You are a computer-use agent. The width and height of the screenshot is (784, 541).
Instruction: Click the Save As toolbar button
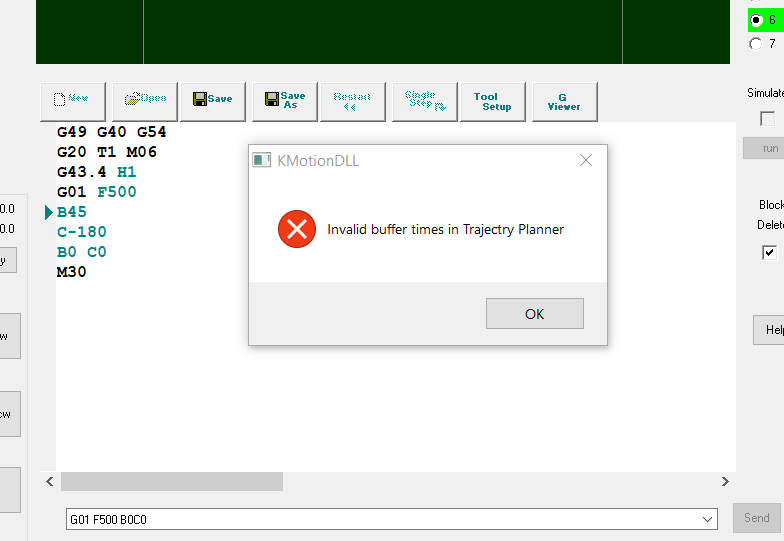(x=284, y=100)
